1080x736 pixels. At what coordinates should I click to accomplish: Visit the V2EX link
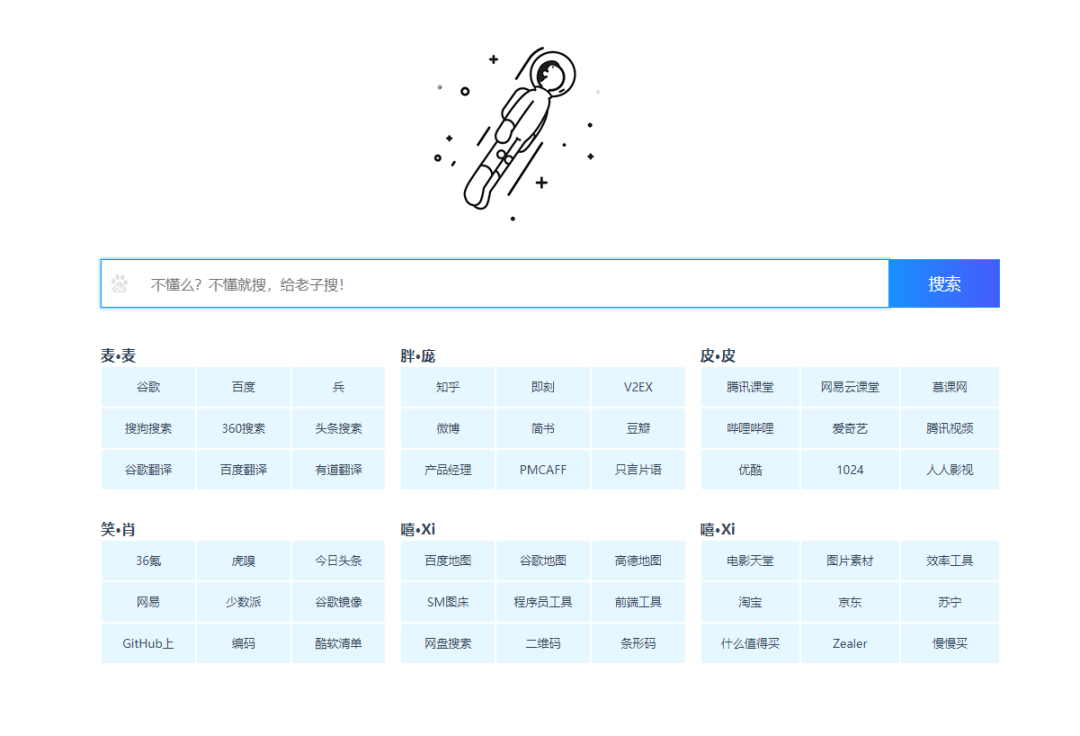tap(638, 387)
